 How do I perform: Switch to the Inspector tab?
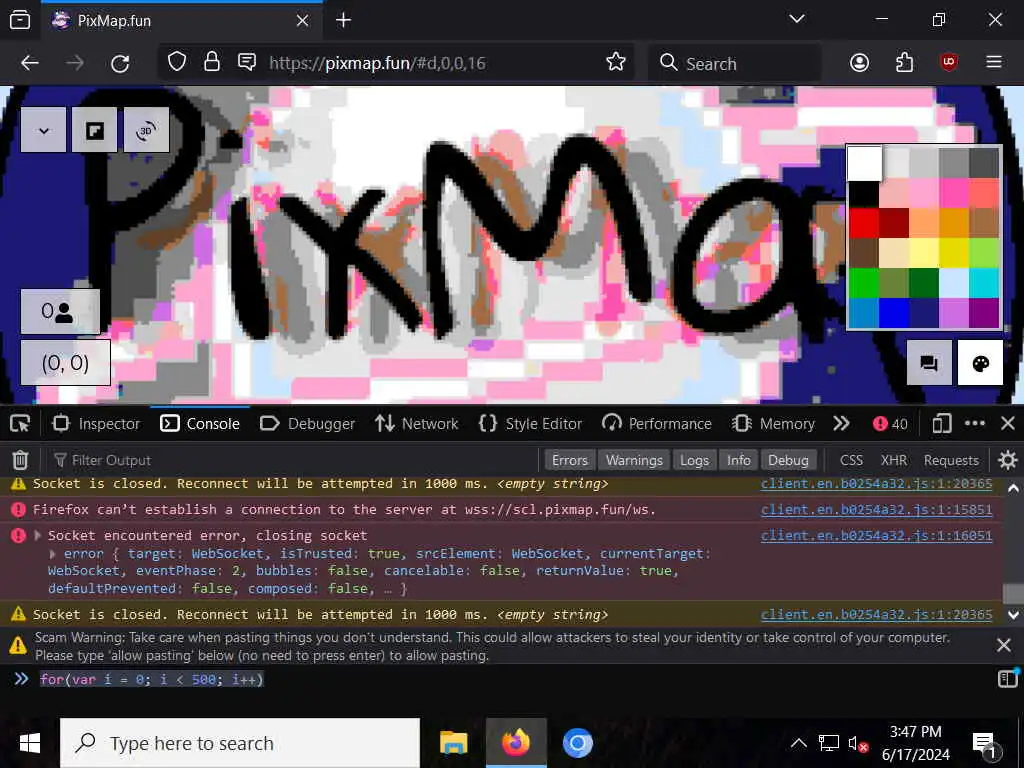[97, 424]
